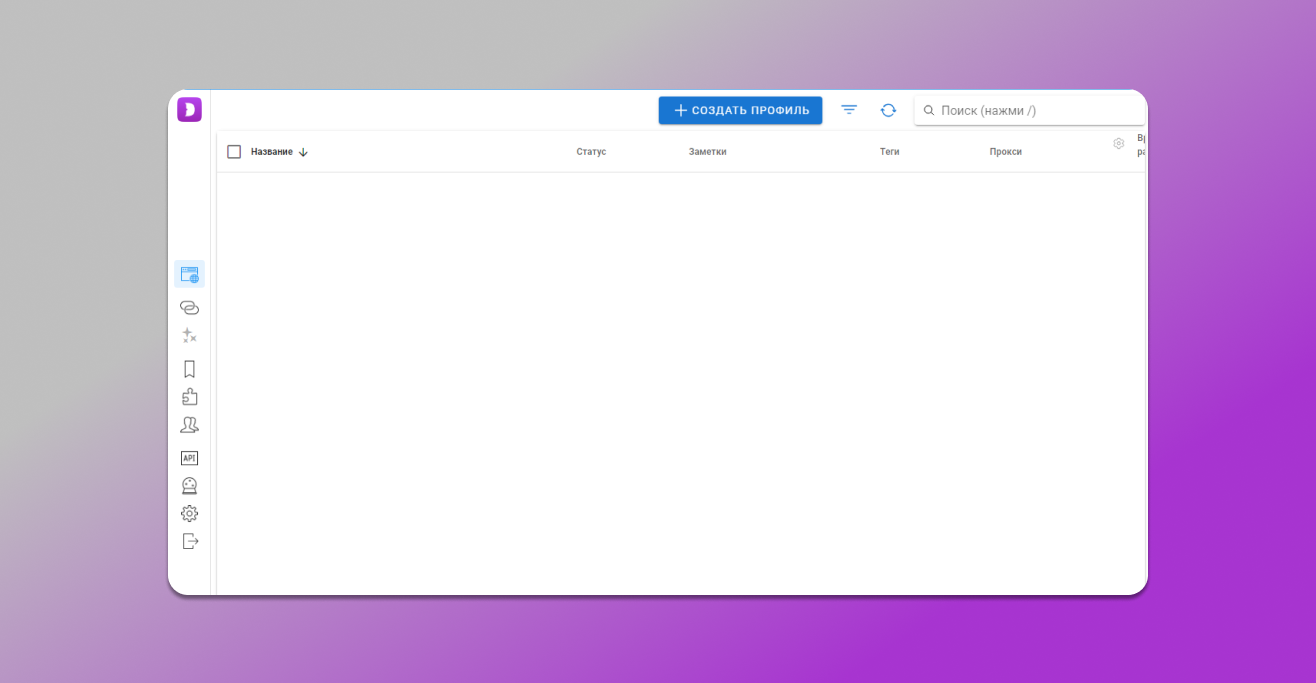Viewport: 1316px width, 683px height.
Task: Refresh the profile list
Action: (x=888, y=110)
